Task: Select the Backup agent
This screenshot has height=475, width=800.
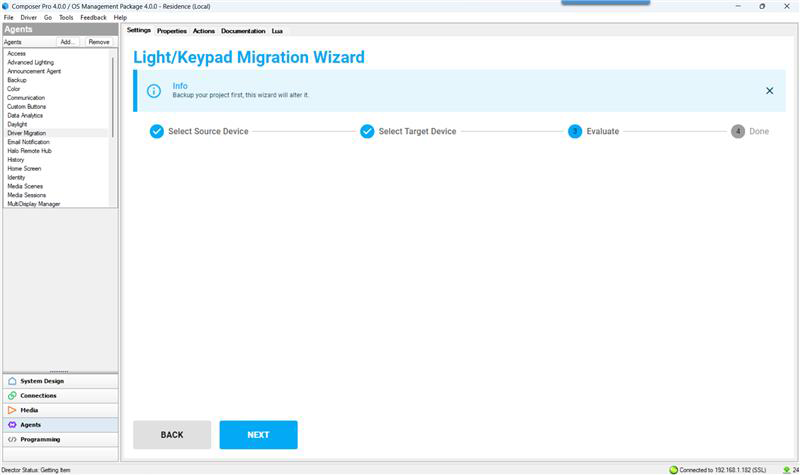Action: 17,80
